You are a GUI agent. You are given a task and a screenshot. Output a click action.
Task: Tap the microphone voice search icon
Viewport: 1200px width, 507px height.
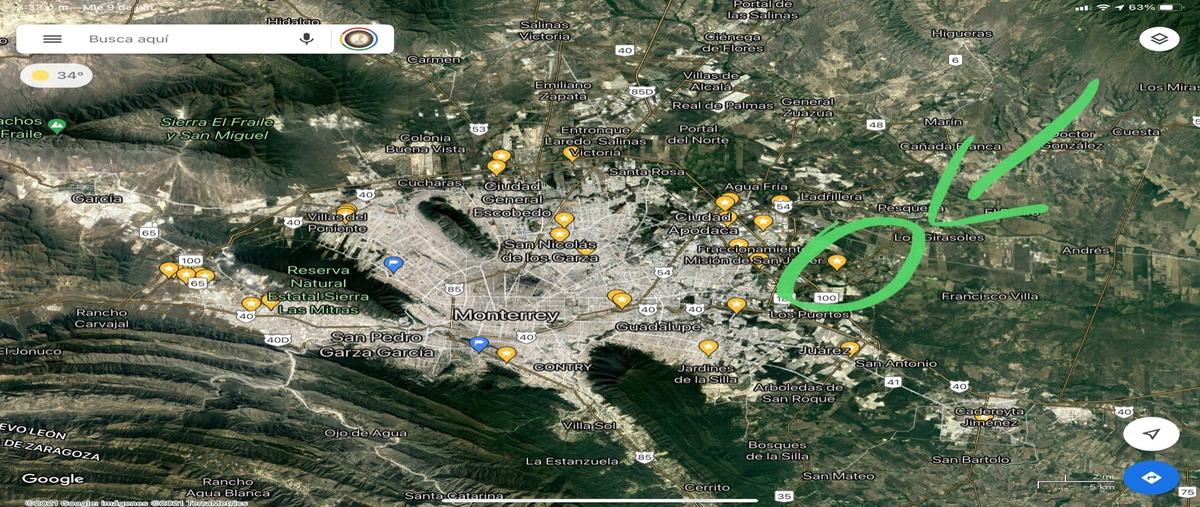(307, 39)
